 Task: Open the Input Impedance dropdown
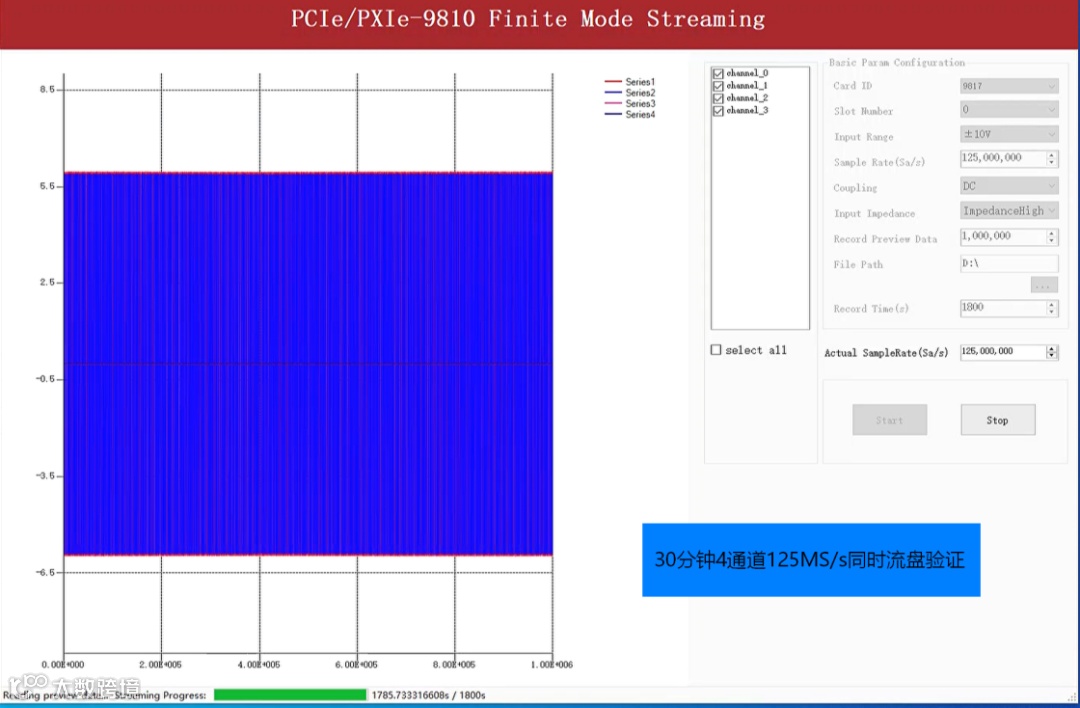1009,211
